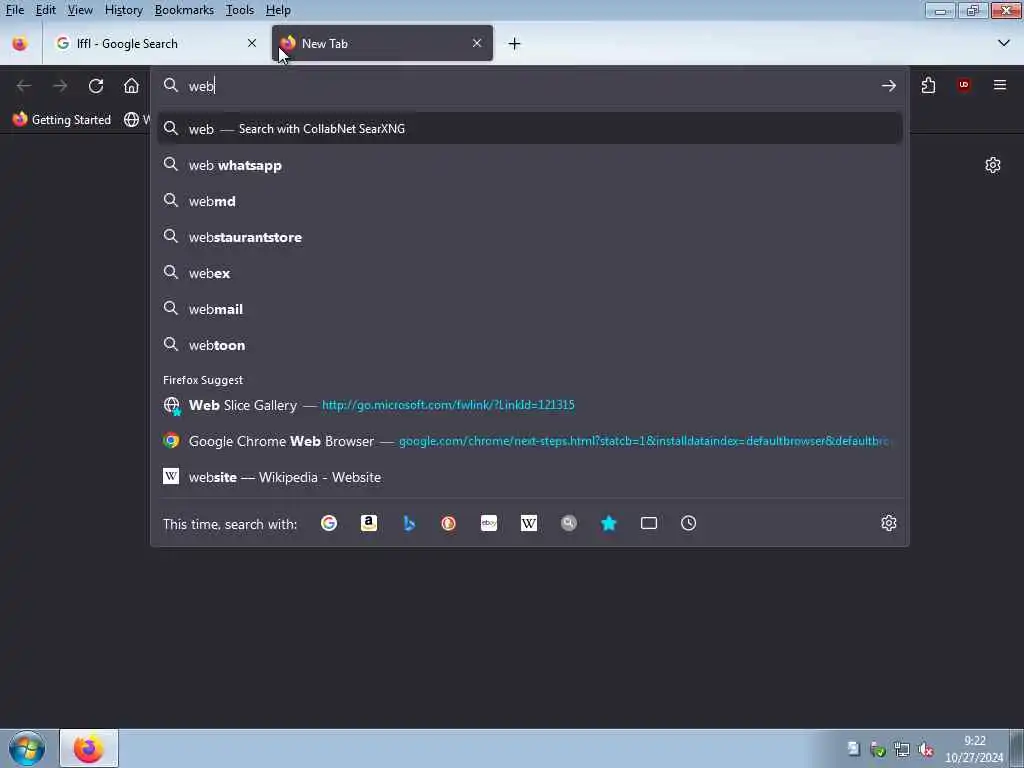
Task: Close the New Tab tab
Action: pyautogui.click(x=477, y=43)
